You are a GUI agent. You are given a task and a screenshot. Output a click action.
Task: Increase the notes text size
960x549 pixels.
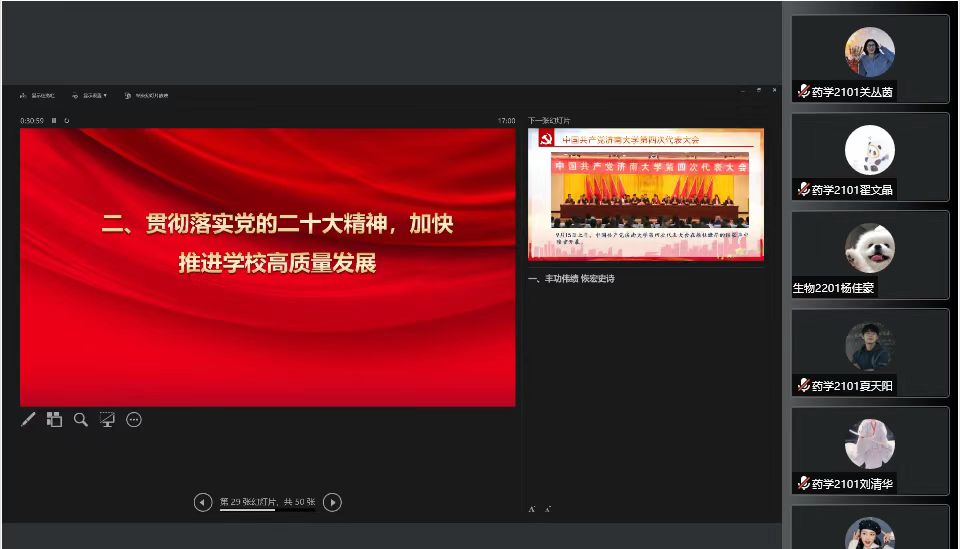click(532, 509)
